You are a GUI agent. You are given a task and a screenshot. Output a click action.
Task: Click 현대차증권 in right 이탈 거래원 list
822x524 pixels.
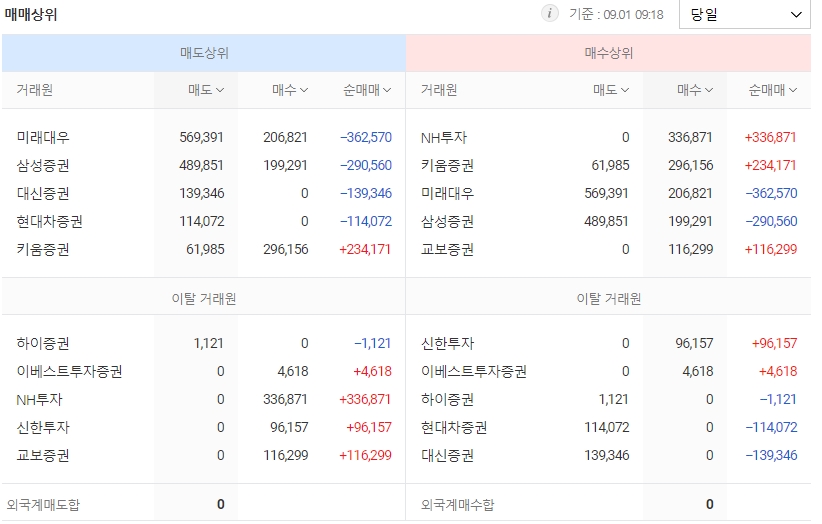pos(454,427)
